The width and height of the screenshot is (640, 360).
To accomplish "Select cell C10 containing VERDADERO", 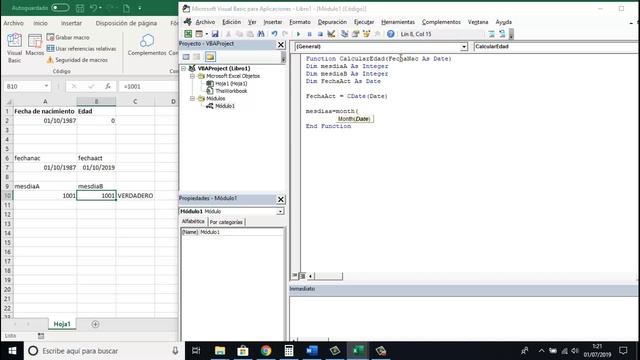I will (x=135, y=196).
